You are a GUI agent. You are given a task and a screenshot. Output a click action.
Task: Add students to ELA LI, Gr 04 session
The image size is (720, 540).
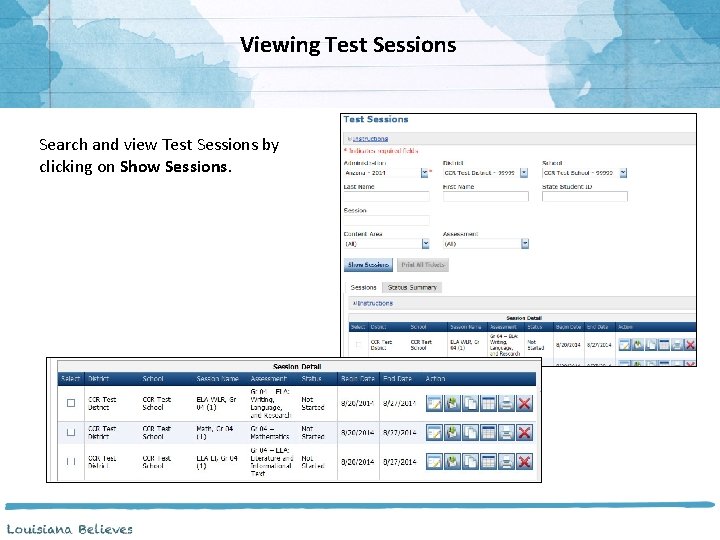[452, 461]
